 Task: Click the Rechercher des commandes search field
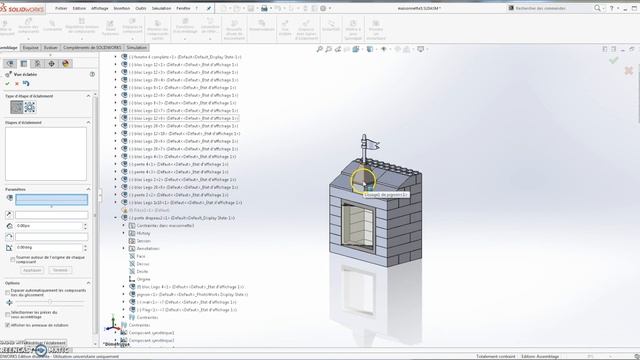click(551, 8)
